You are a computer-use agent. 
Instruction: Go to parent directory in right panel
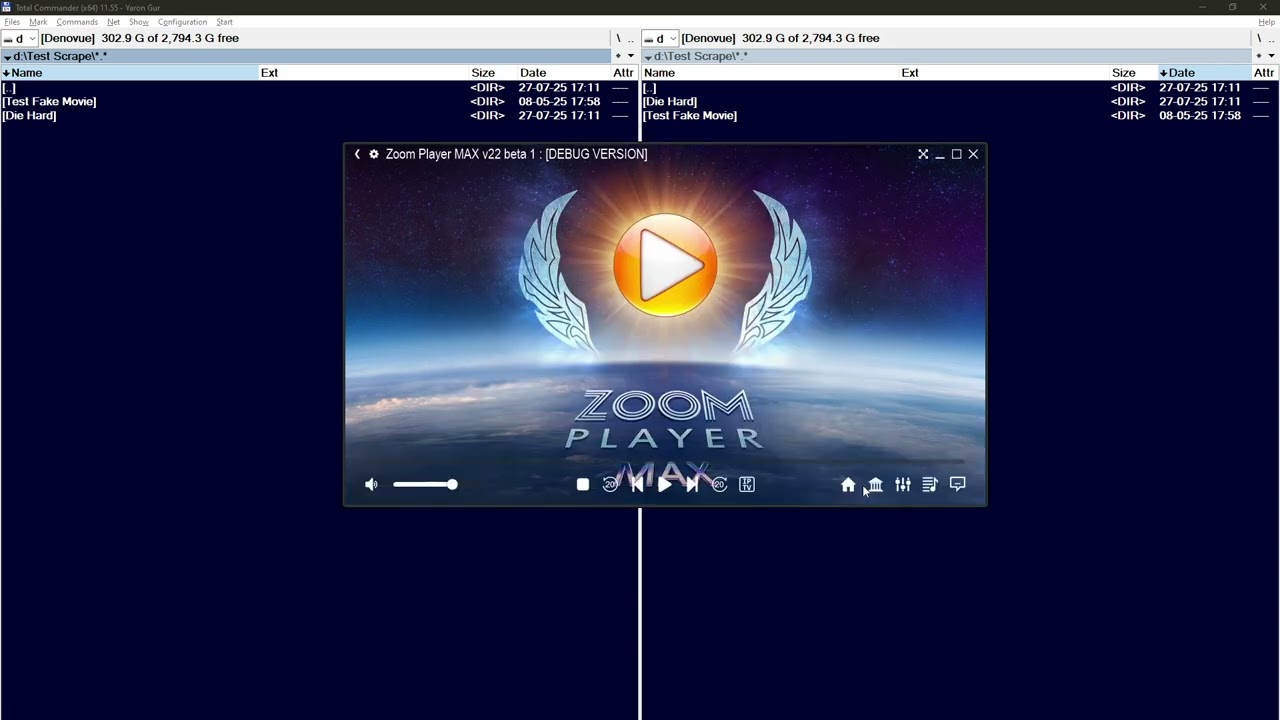click(1270, 39)
